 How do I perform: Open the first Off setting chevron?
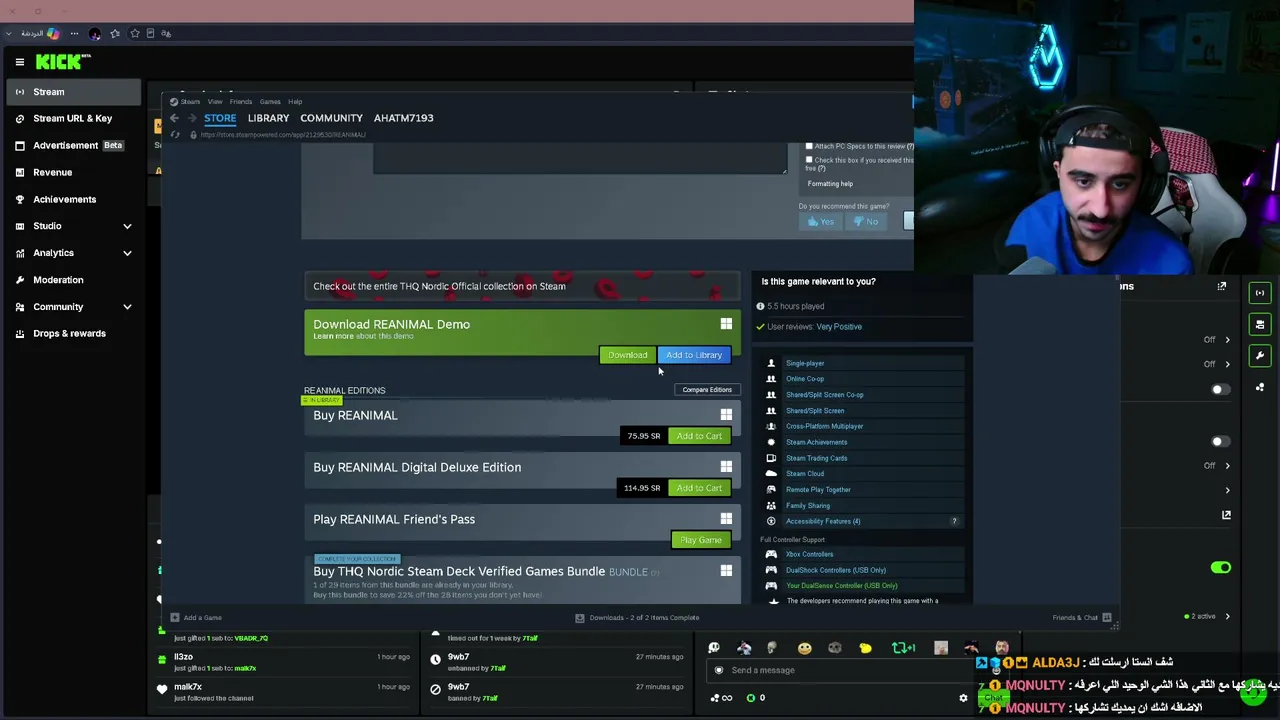click(x=1228, y=340)
